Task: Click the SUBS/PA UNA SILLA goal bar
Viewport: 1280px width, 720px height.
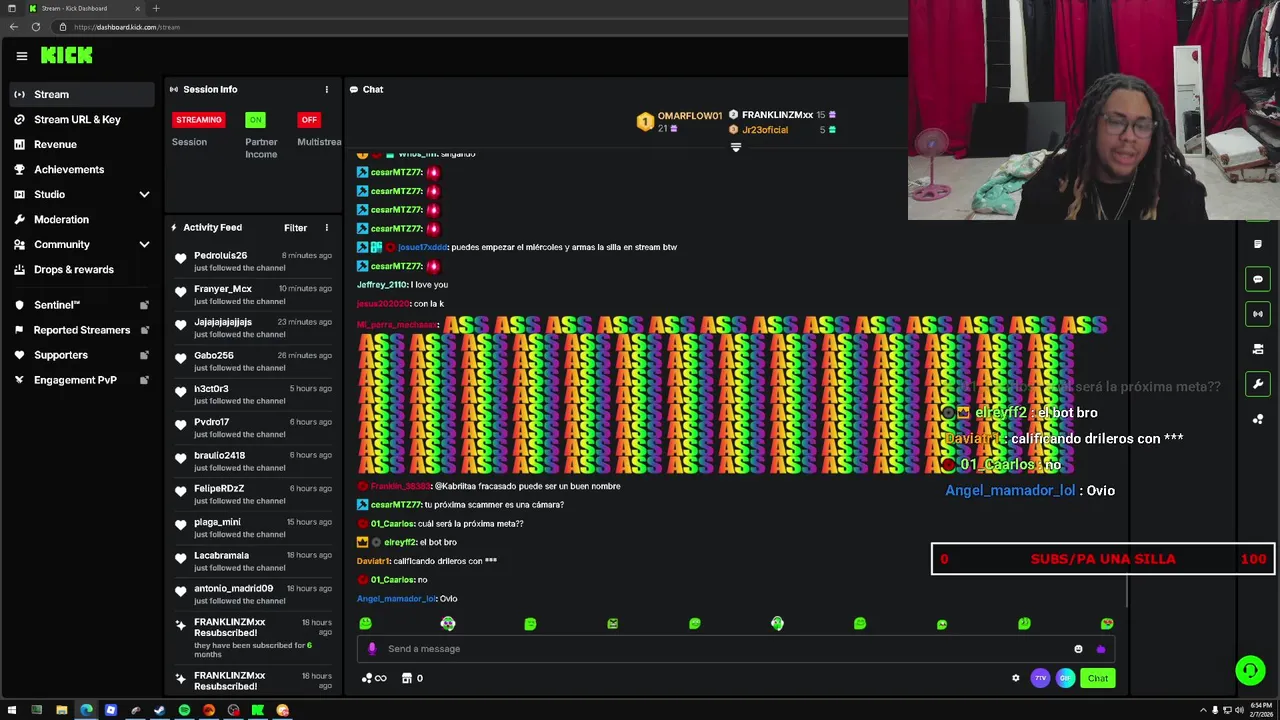Action: (1103, 559)
